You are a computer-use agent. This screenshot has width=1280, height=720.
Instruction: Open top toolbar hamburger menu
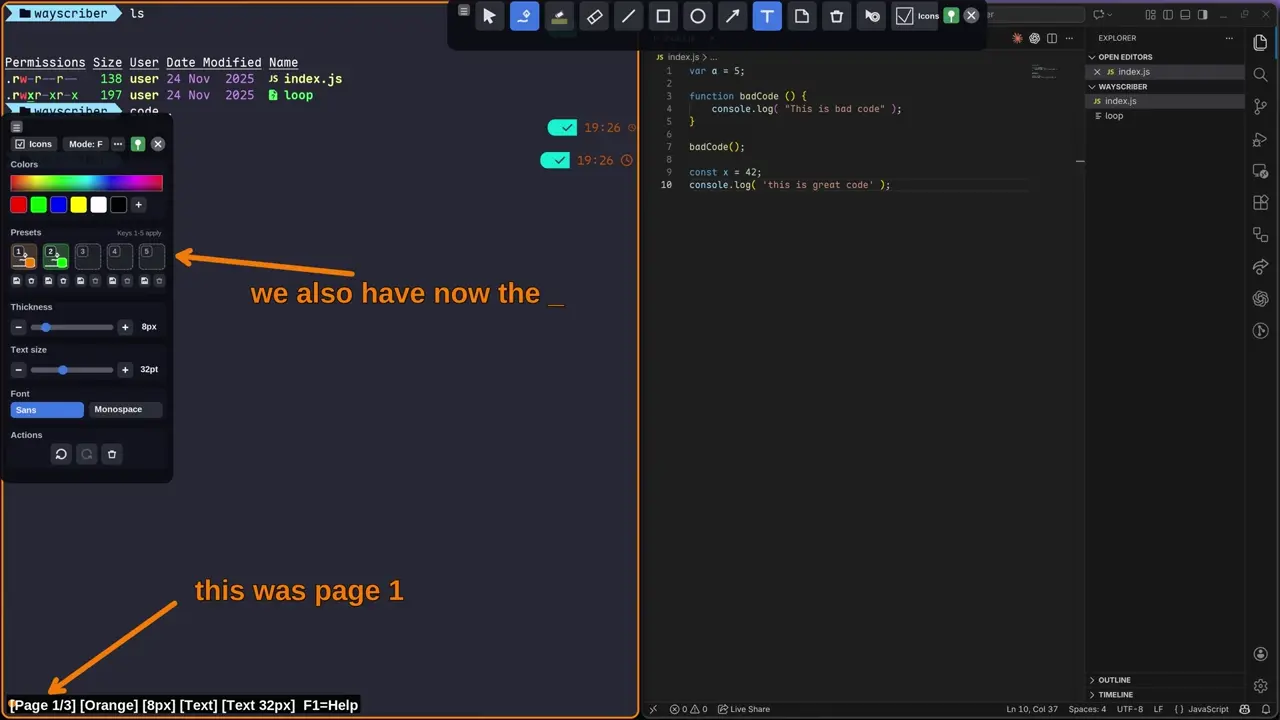463,11
